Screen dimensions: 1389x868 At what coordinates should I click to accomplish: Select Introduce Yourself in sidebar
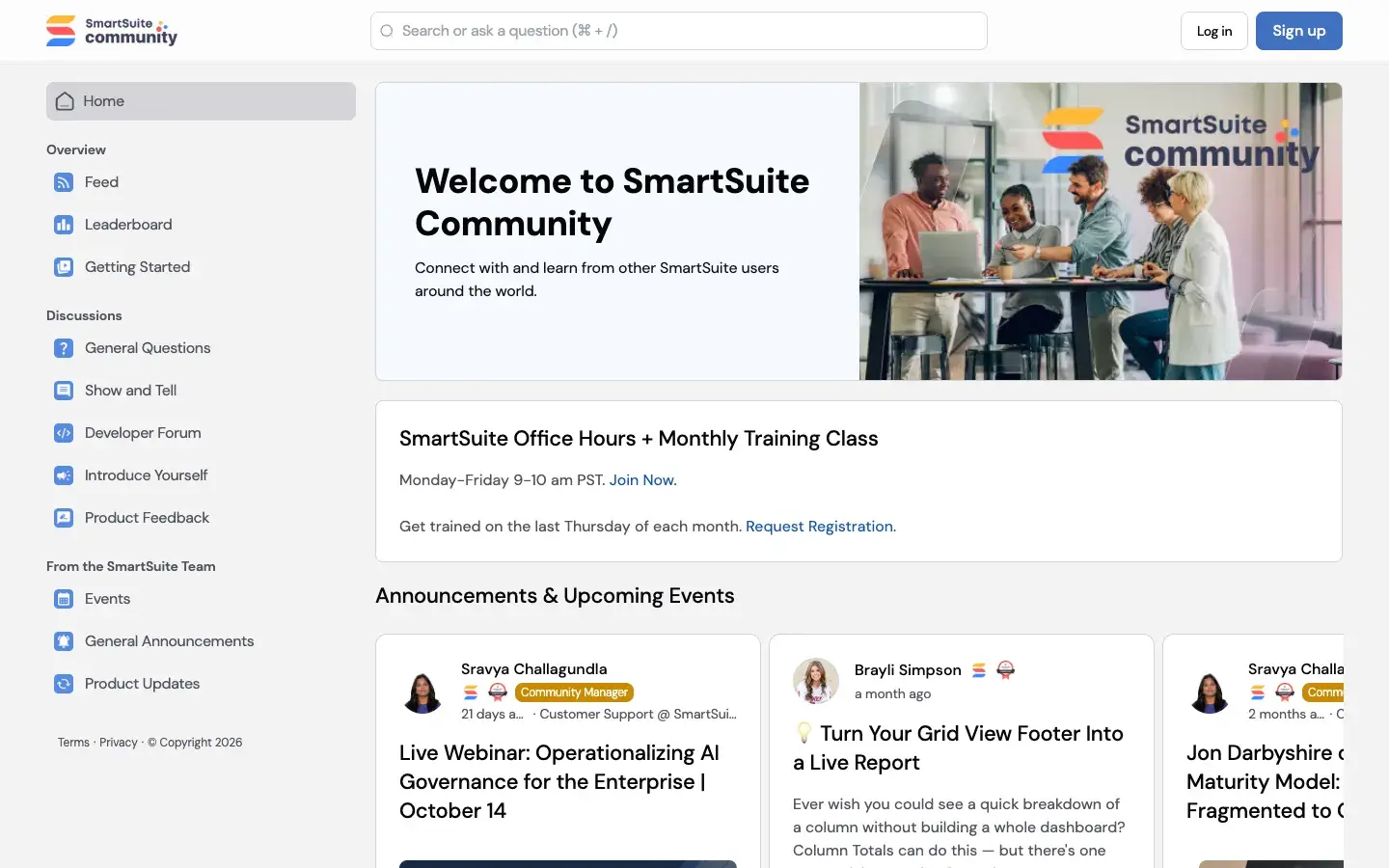(x=201, y=475)
